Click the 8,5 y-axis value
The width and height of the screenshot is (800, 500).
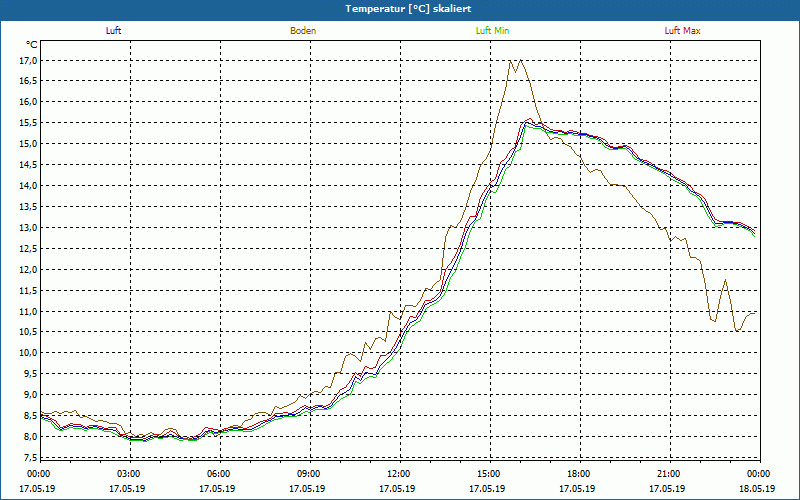point(31,416)
